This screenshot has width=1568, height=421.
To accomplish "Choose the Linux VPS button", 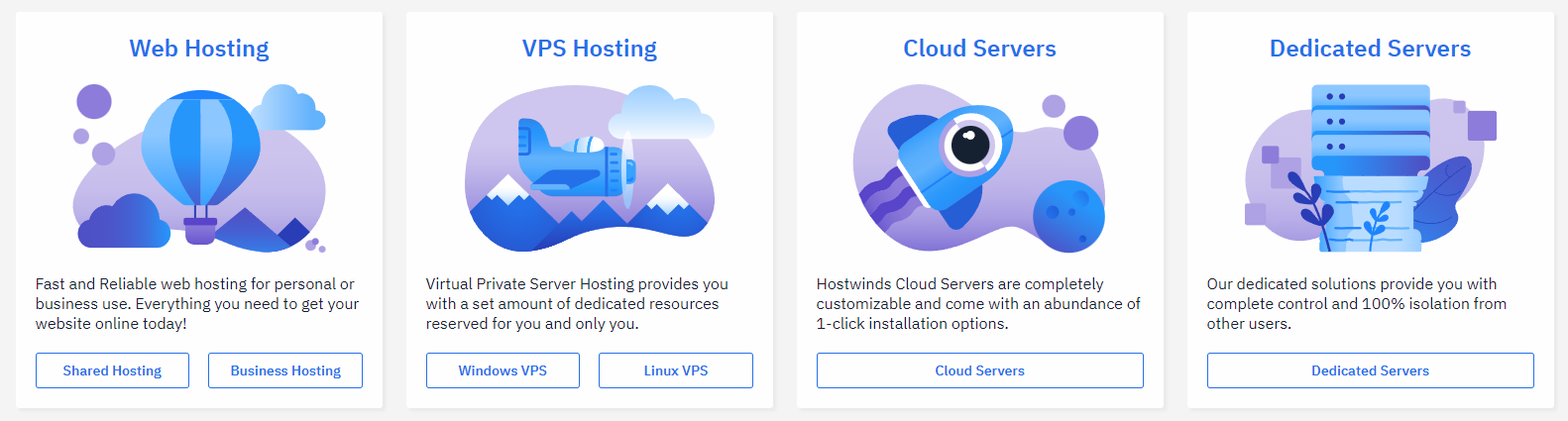I will pos(676,370).
